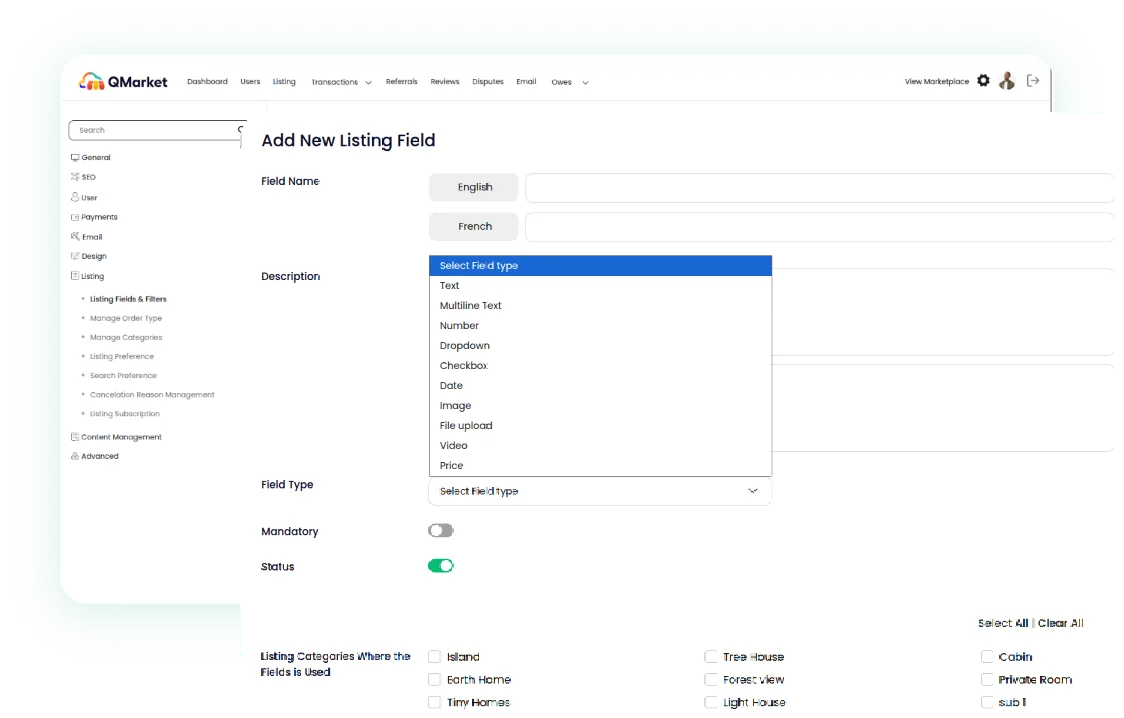Go to the Dashboard tab

207,81
